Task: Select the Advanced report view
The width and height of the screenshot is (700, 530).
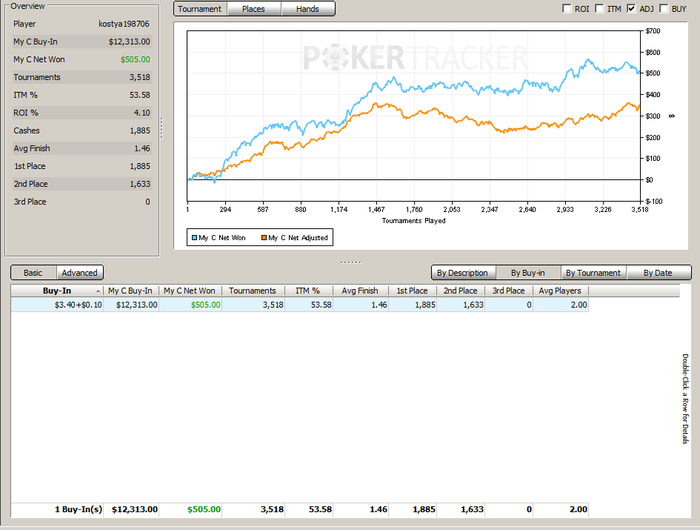Action: (79, 273)
